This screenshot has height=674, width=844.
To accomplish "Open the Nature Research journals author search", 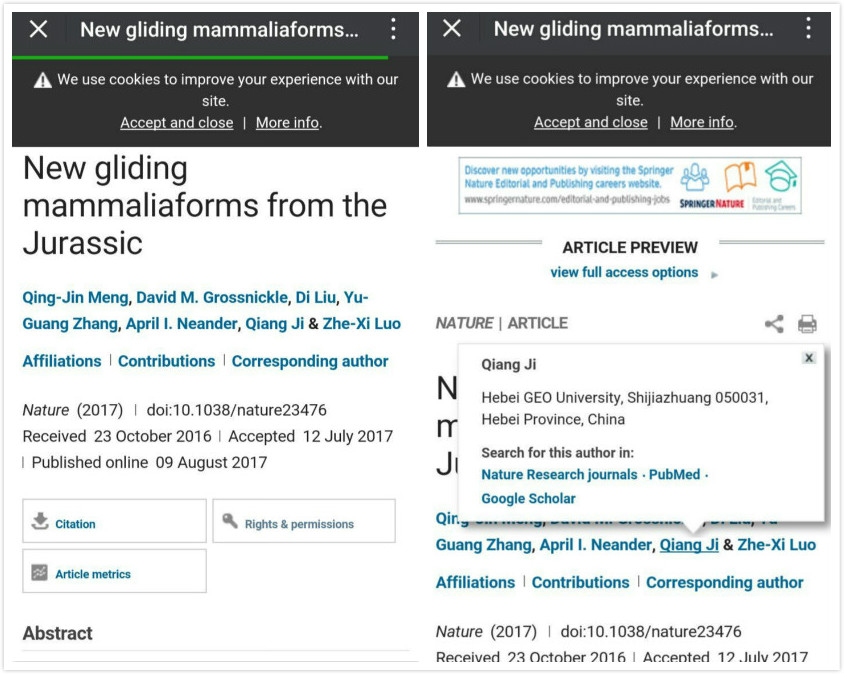I will [x=559, y=474].
